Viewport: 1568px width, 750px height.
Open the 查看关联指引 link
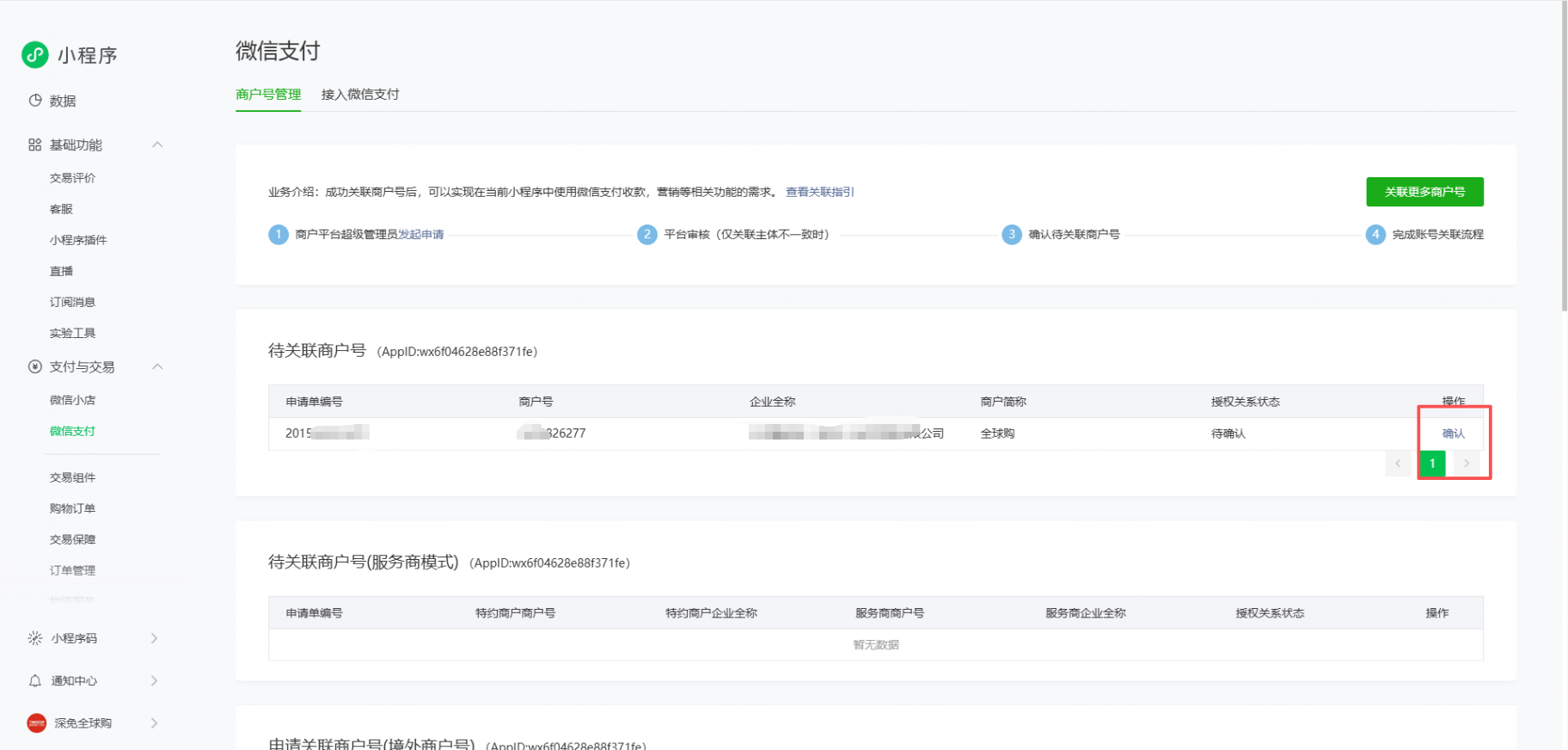tap(820, 192)
